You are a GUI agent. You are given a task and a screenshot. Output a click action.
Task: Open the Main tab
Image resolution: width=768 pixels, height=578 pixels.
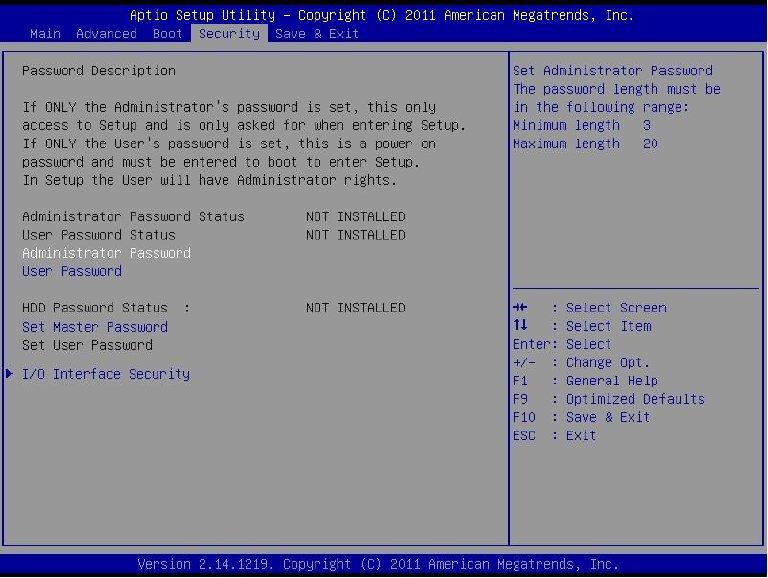pyautogui.click(x=45, y=34)
